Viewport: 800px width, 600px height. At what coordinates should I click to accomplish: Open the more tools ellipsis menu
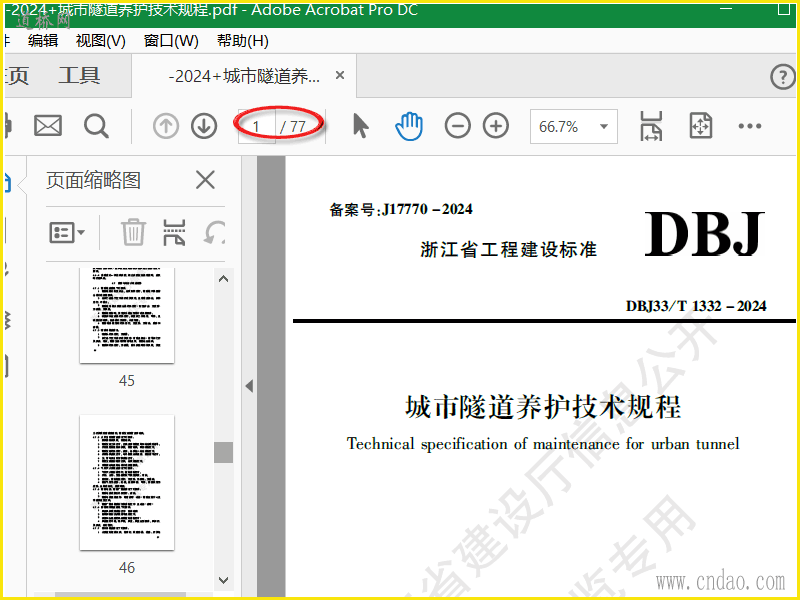click(x=749, y=126)
